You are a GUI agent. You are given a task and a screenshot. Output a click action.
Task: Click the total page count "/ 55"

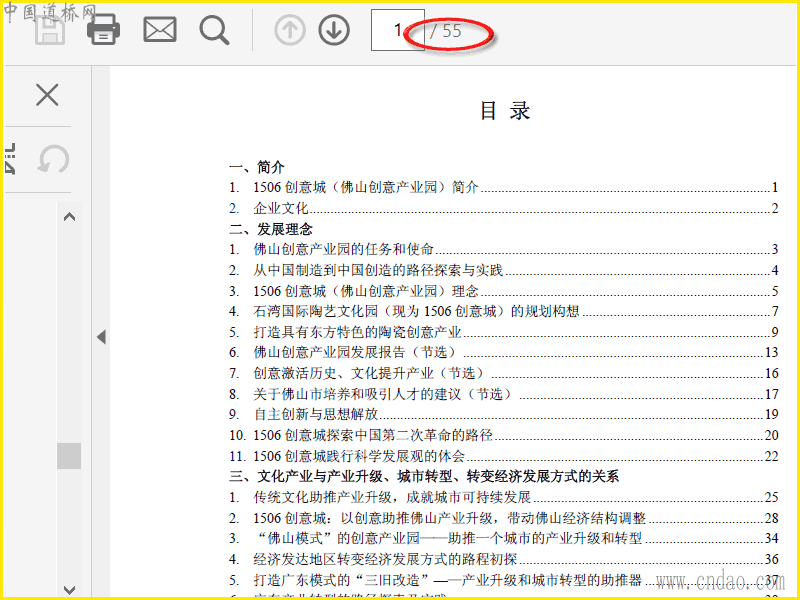(x=445, y=31)
